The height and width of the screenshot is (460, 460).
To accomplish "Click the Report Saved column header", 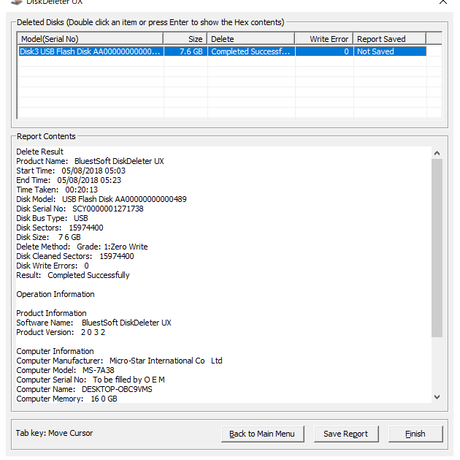I will pos(389,39).
